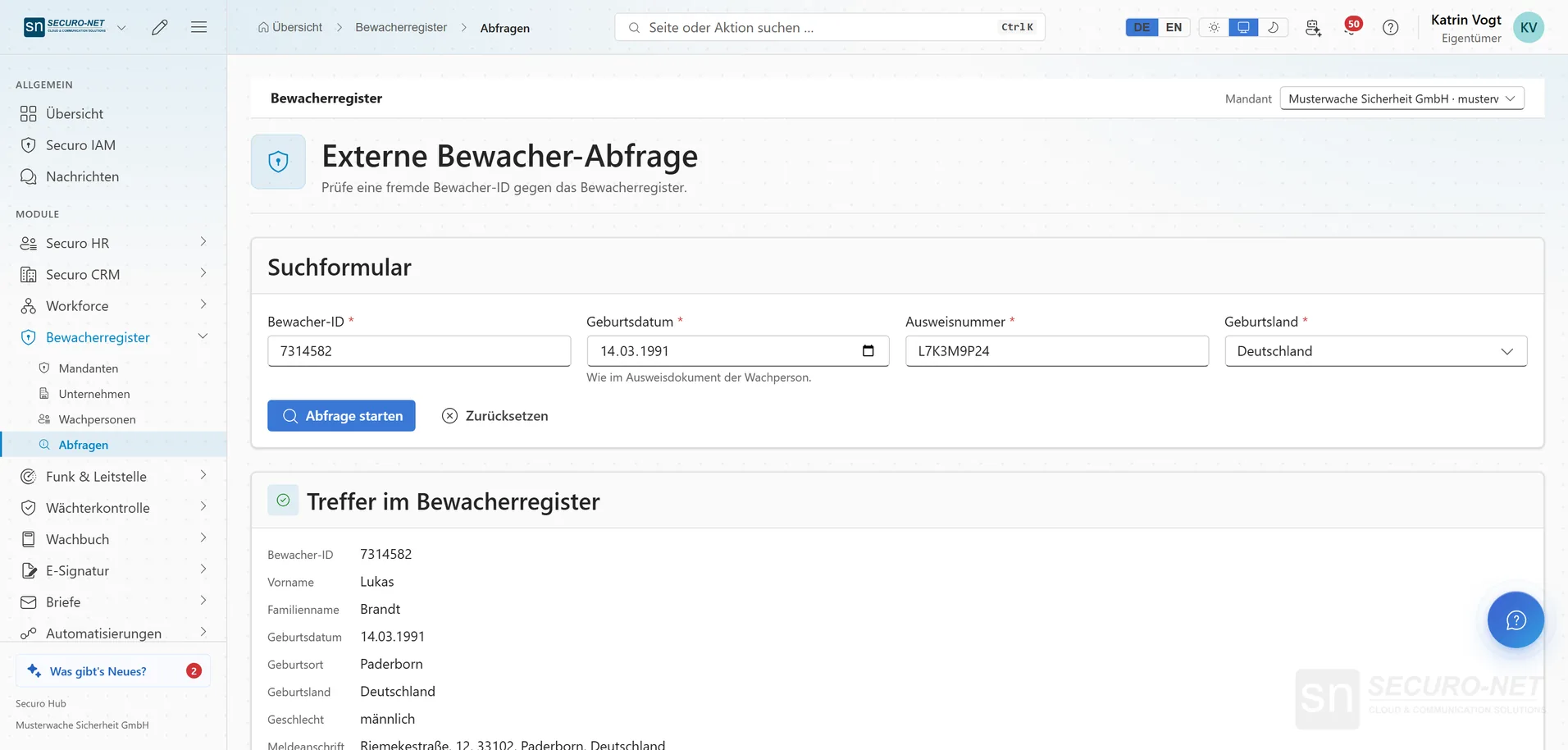Click the pencil edit icon in the top bar
The image size is (1568, 750).
click(x=160, y=27)
